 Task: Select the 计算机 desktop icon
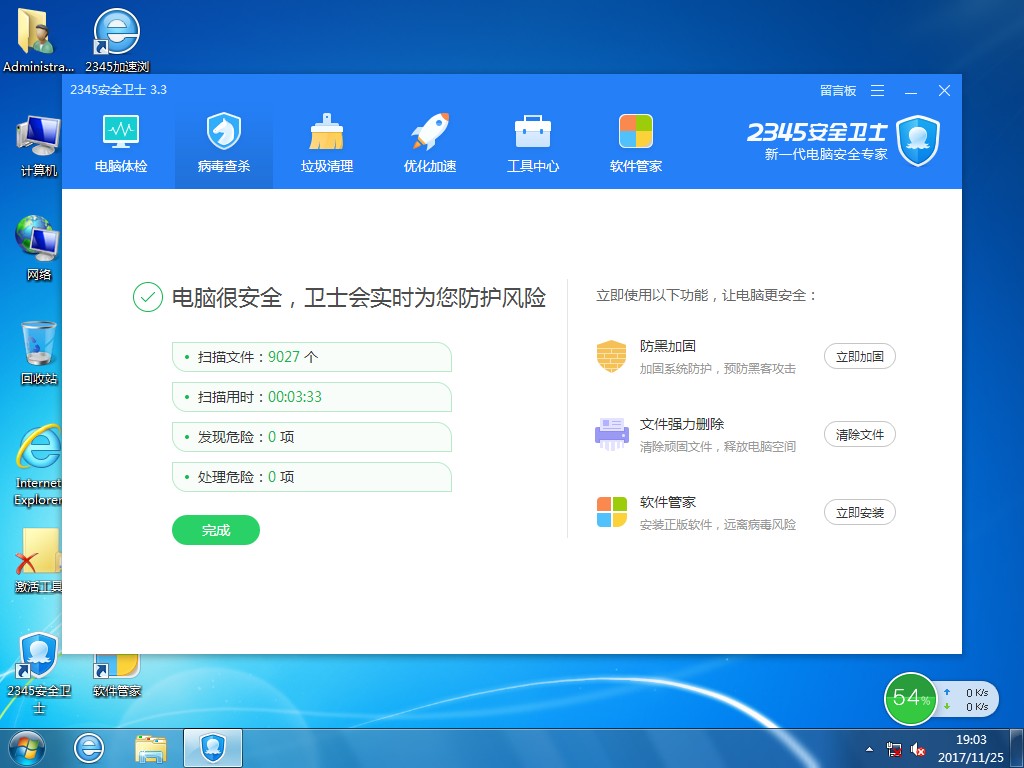pyautogui.click(x=39, y=146)
